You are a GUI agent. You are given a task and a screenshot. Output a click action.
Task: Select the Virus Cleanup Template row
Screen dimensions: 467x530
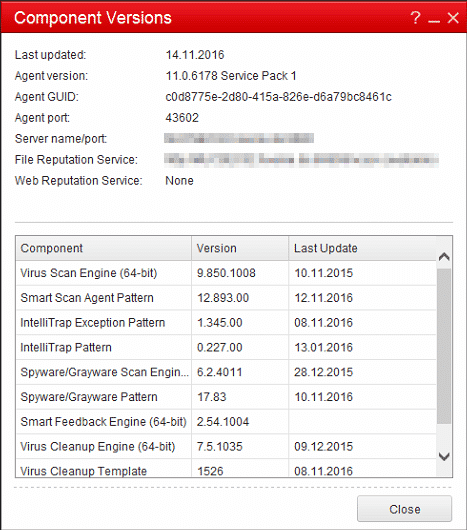click(x=226, y=468)
